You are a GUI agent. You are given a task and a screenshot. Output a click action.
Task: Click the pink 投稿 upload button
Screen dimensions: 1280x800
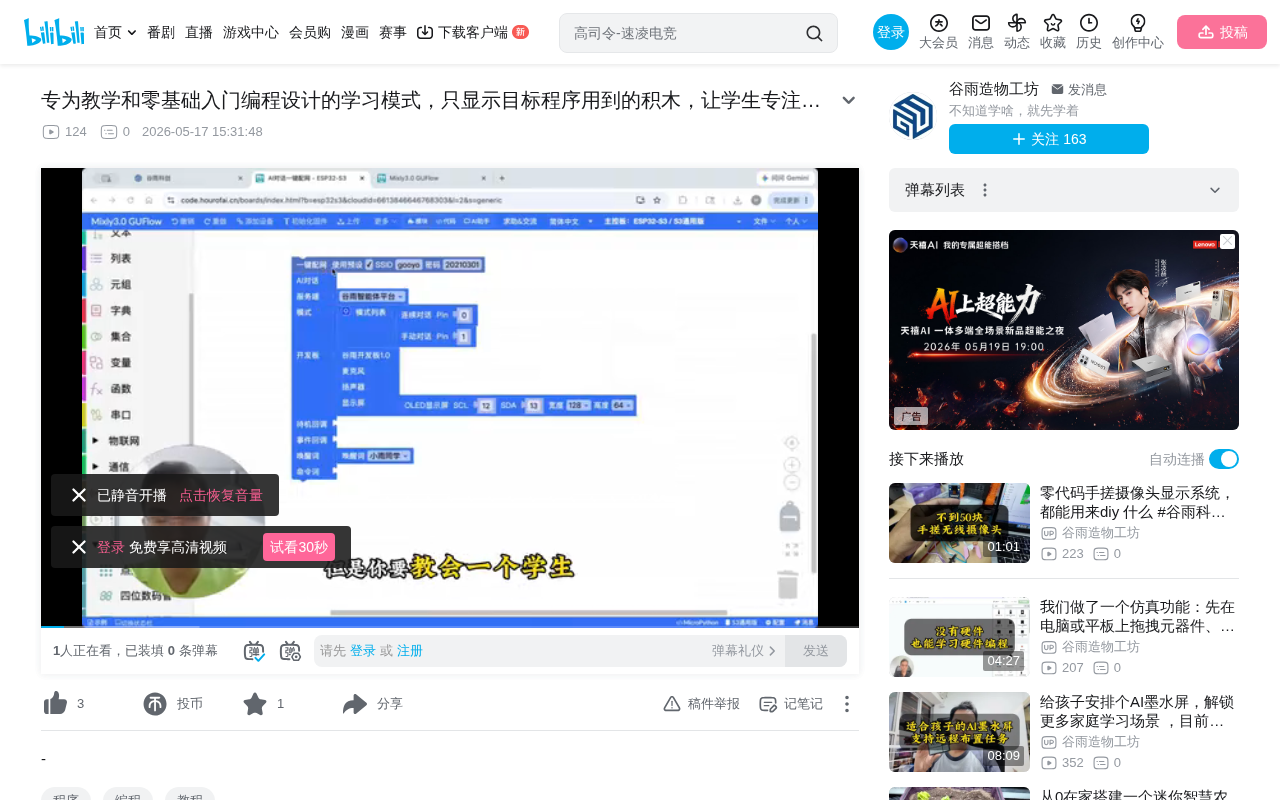coord(1222,32)
